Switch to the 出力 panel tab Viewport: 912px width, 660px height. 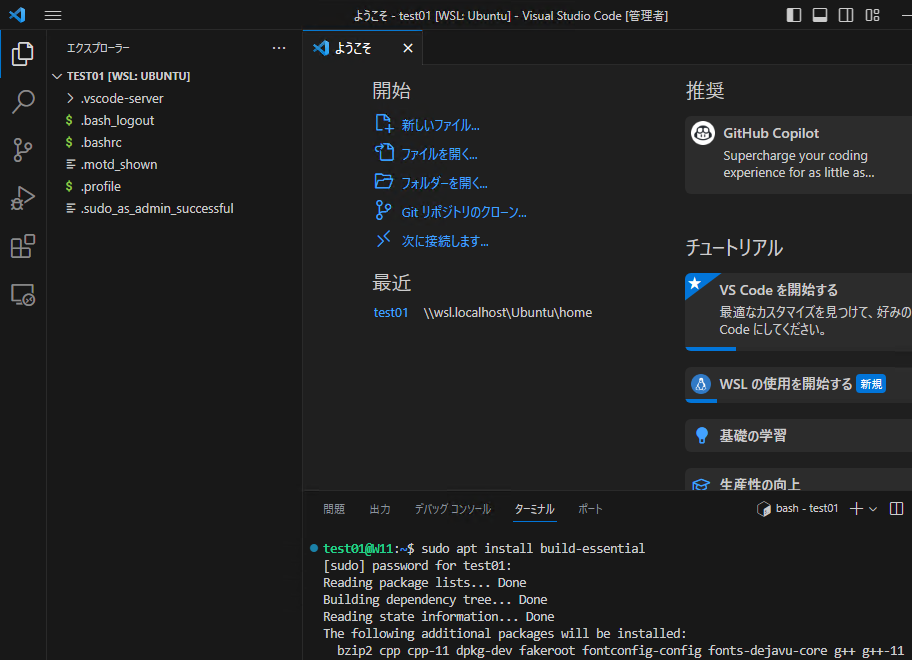380,509
